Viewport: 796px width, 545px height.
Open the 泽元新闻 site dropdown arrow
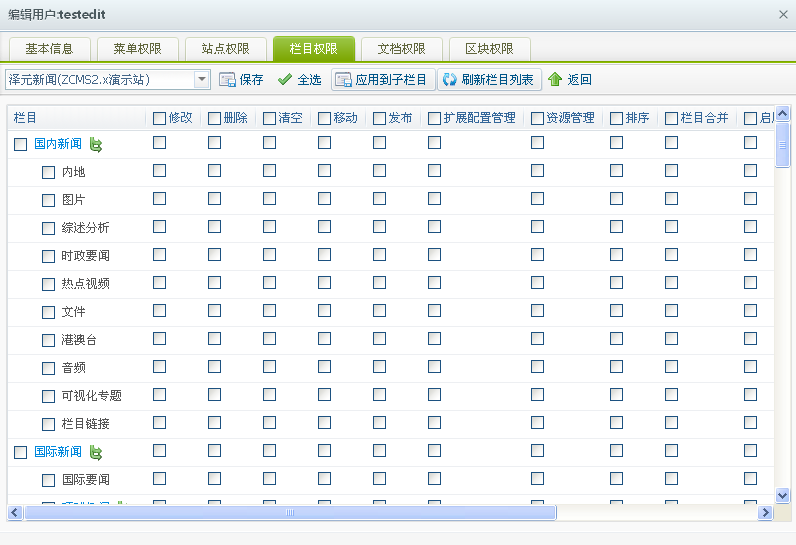coord(202,79)
